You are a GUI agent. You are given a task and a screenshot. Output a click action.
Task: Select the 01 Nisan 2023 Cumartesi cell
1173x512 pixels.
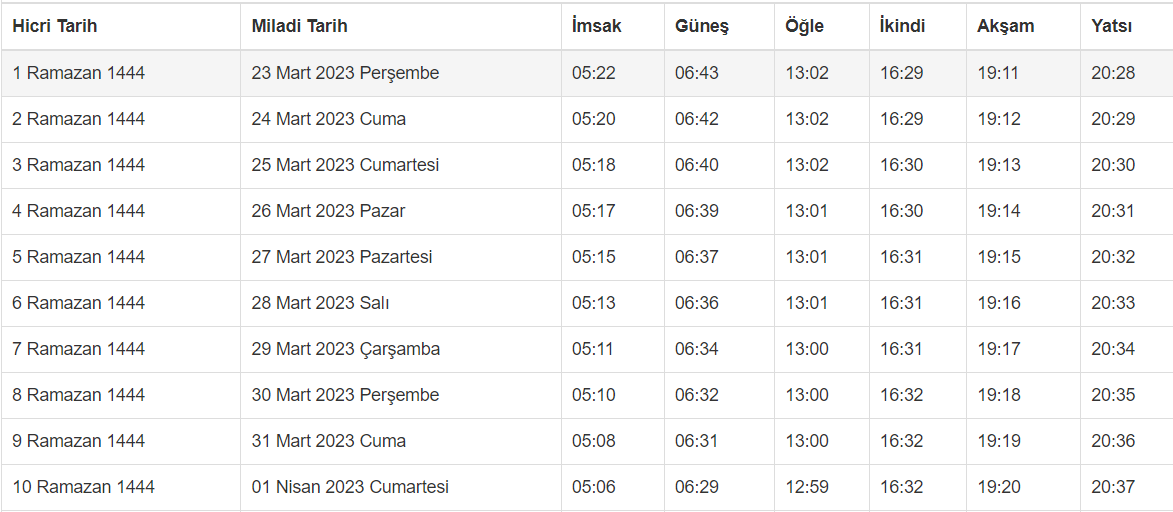tap(350, 487)
